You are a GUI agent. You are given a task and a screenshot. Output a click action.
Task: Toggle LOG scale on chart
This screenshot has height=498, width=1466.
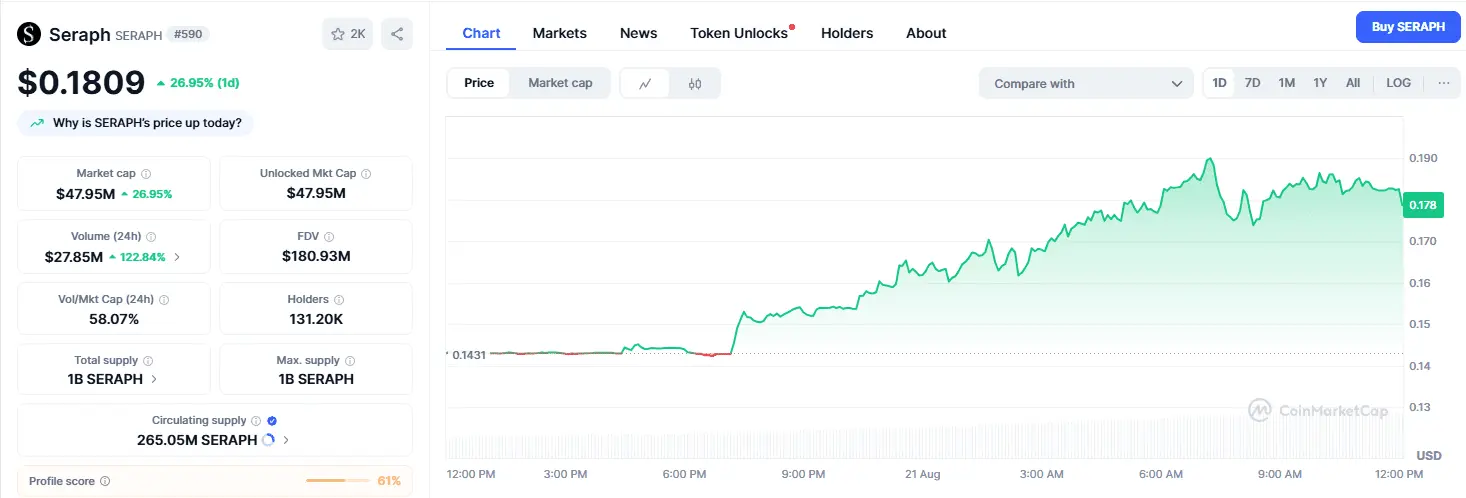(1399, 83)
